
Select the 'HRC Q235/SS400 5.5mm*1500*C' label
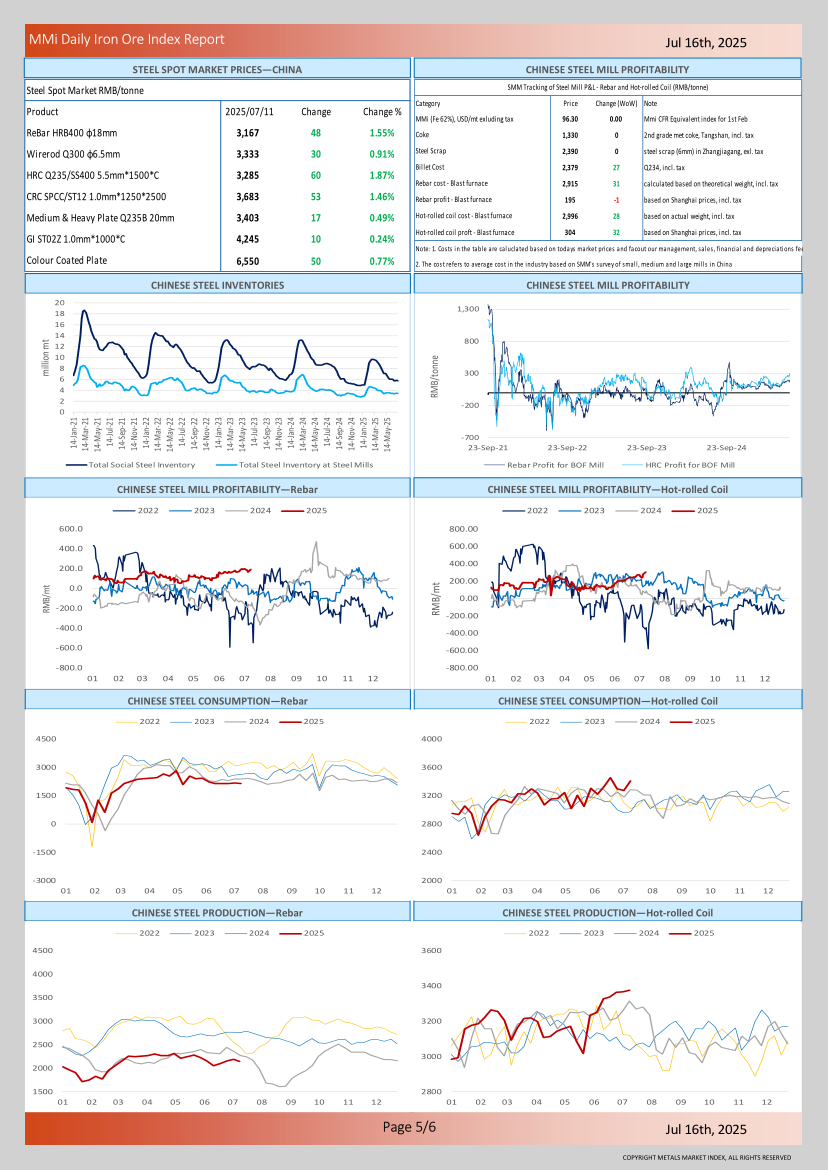click(x=92, y=175)
